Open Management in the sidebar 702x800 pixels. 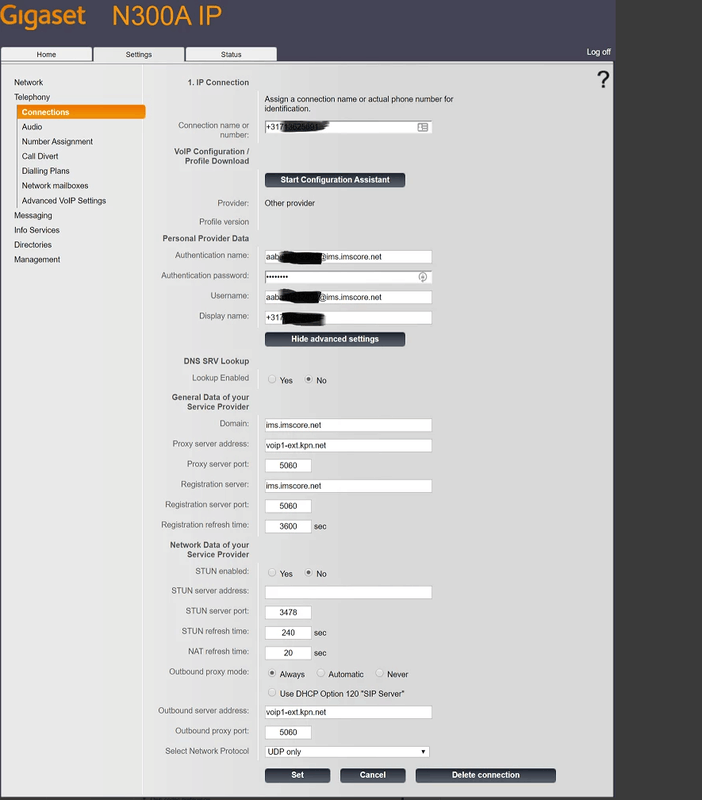click(37, 259)
